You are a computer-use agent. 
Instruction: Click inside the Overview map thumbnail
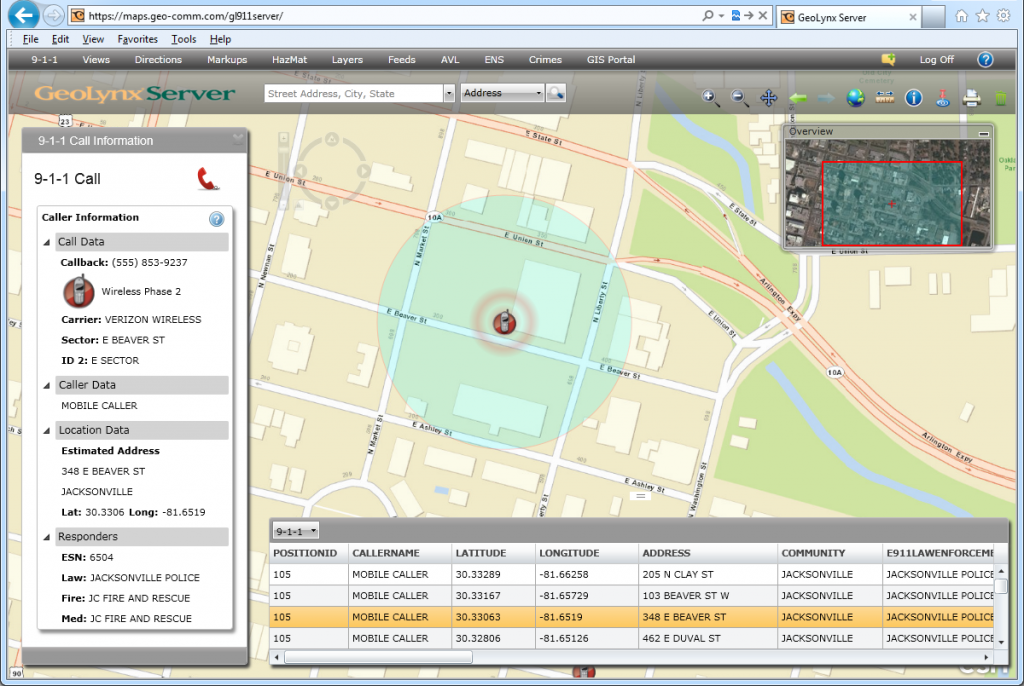click(x=888, y=193)
